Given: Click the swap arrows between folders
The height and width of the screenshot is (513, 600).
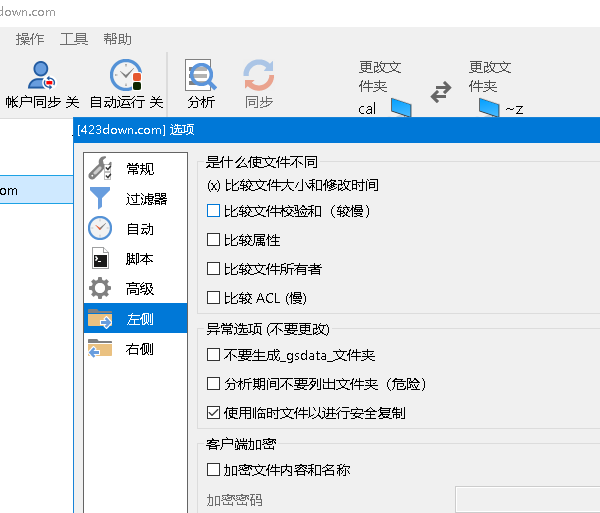Looking at the screenshot, I should coord(441,92).
